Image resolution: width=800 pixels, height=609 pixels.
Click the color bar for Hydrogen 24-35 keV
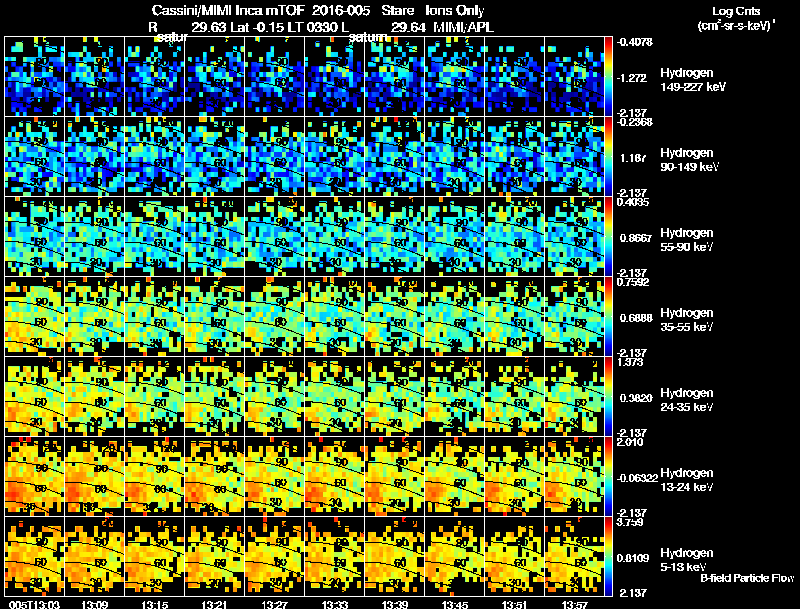pos(609,397)
